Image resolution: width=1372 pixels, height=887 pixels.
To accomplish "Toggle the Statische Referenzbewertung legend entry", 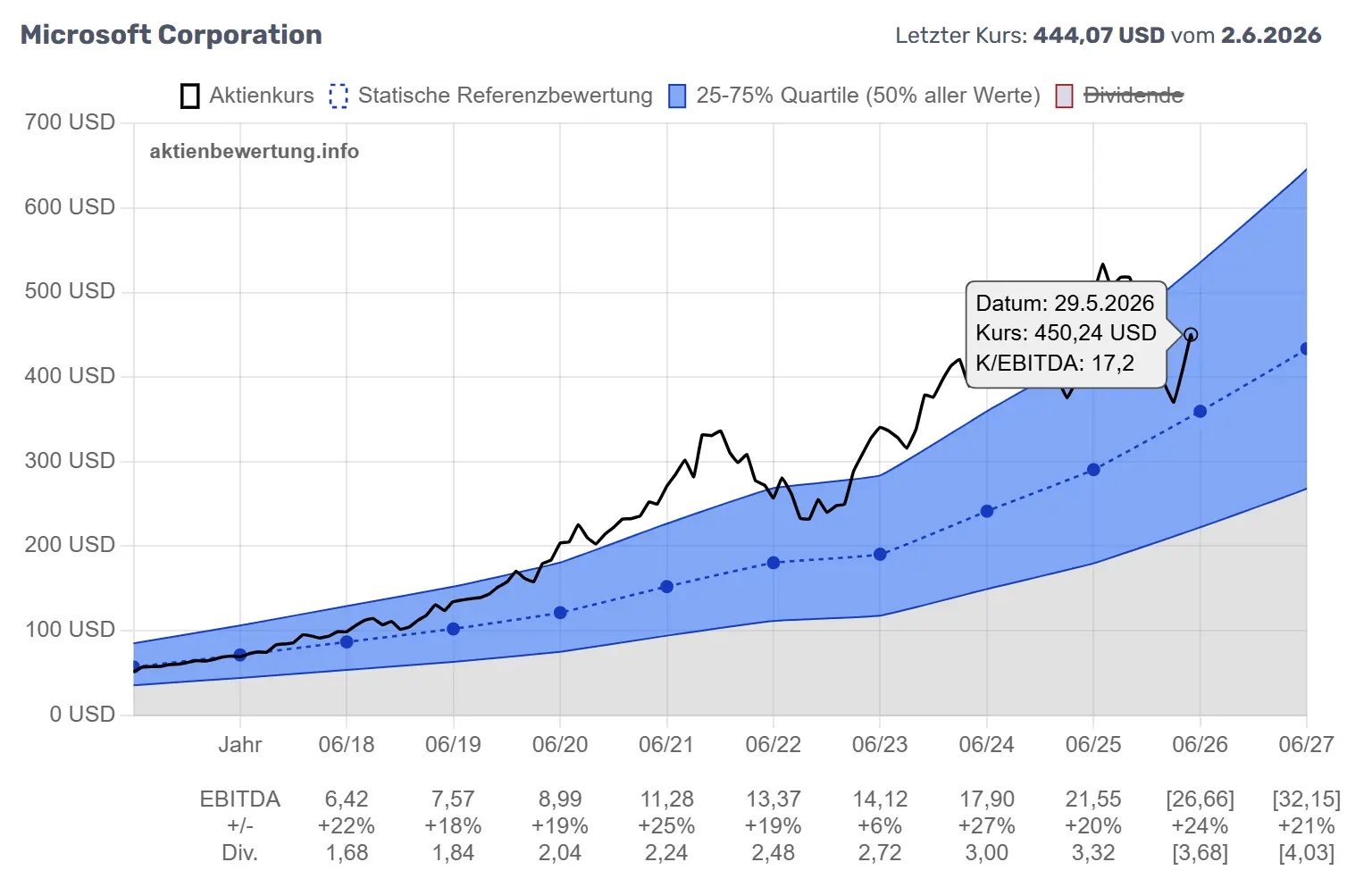I will (491, 96).
